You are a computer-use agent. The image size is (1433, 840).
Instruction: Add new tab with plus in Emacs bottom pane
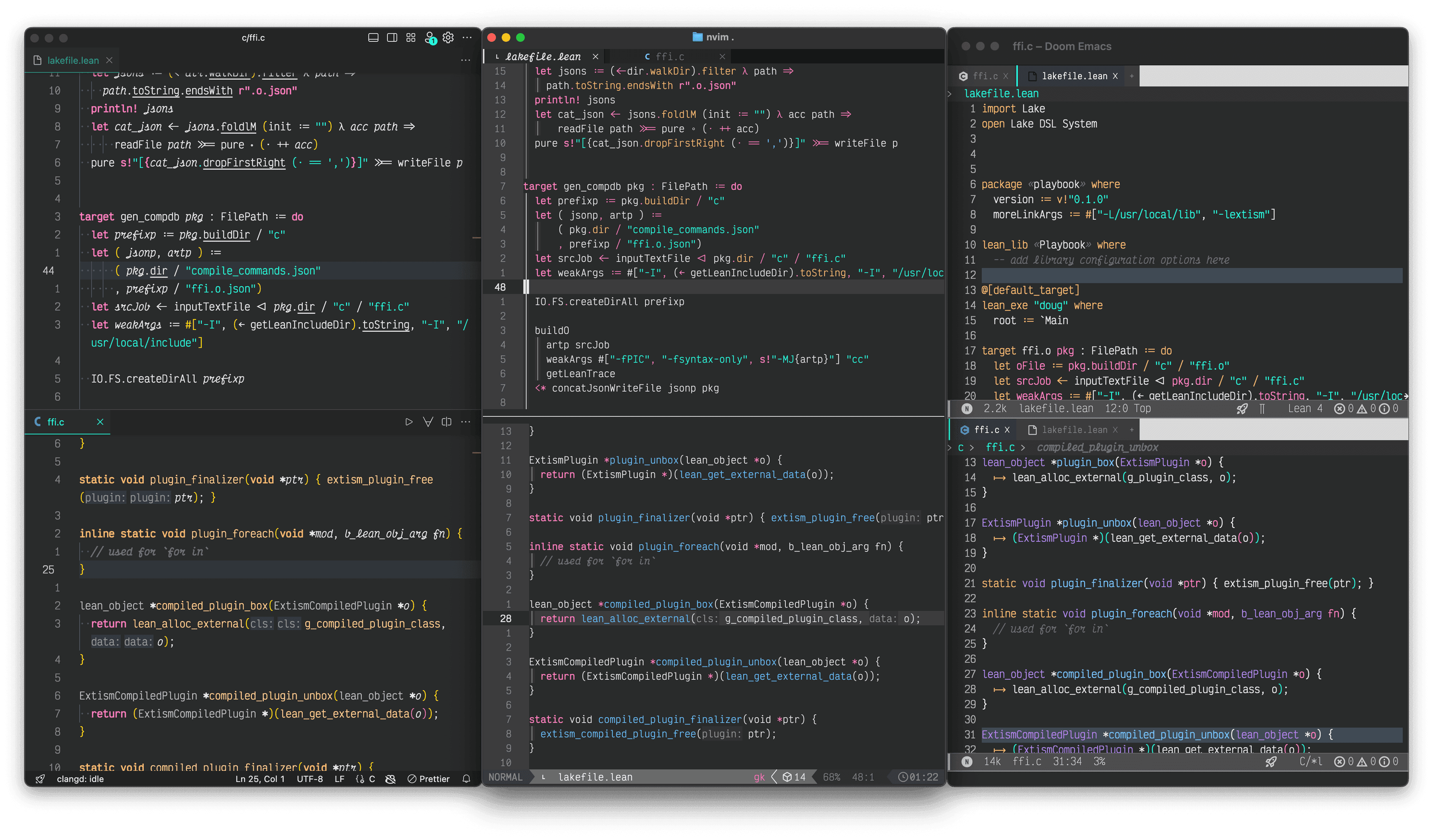(x=1132, y=430)
